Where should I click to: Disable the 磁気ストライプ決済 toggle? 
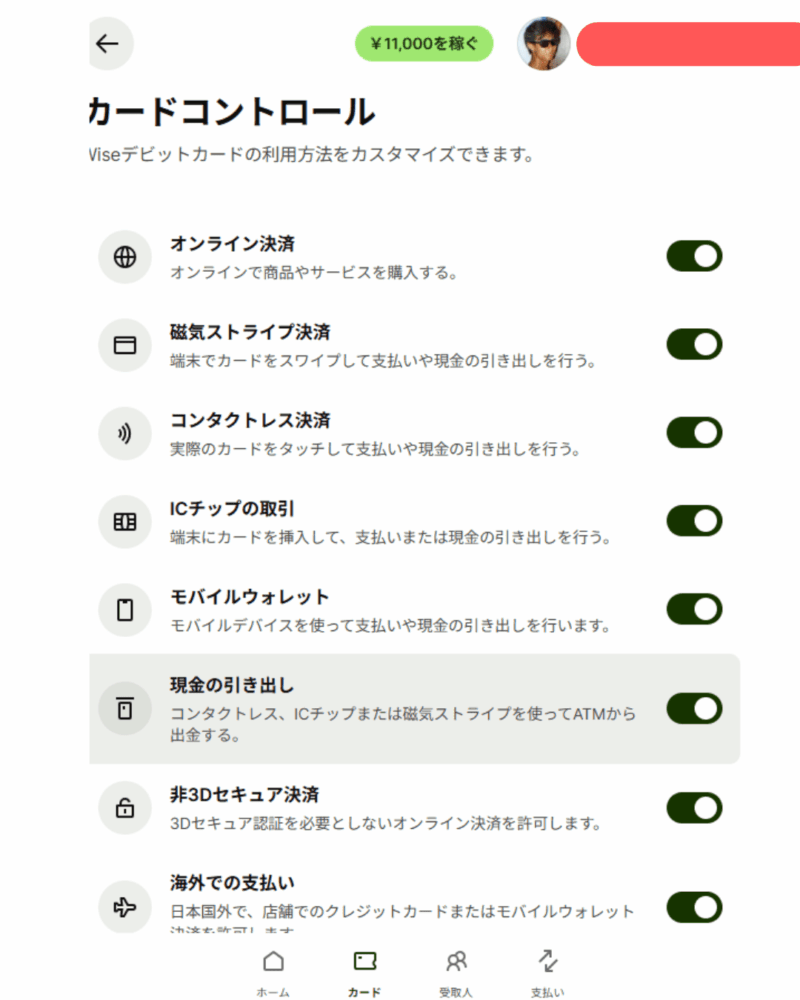click(x=694, y=344)
